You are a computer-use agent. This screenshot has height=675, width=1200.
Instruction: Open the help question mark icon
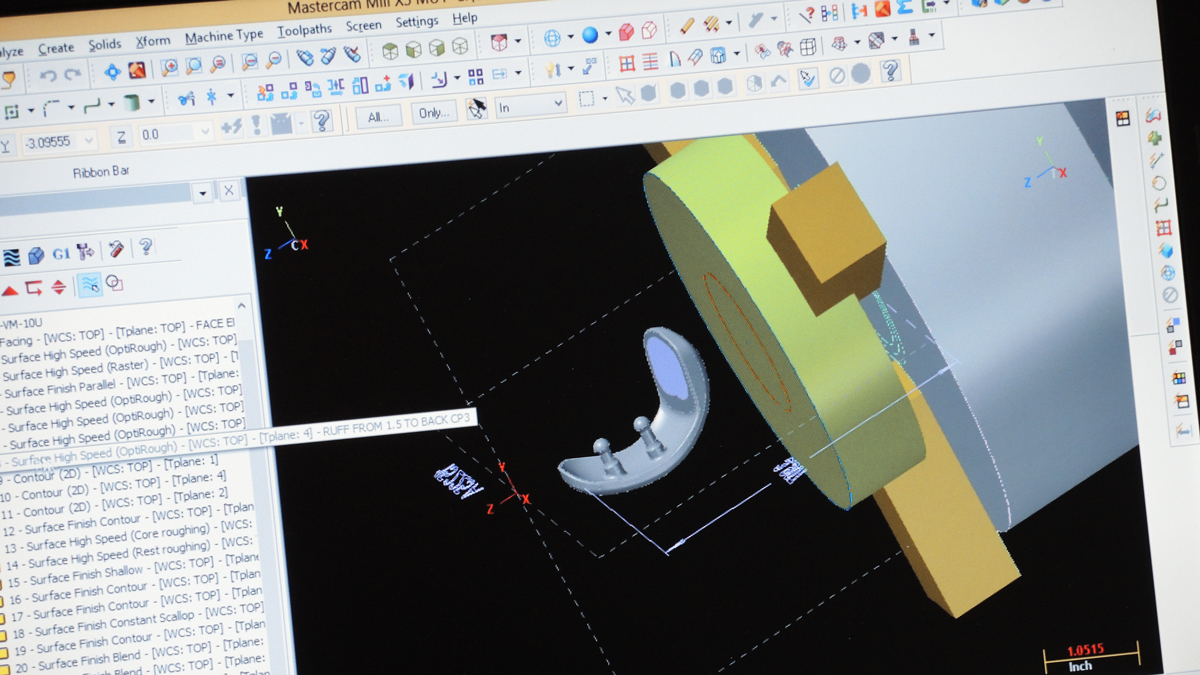[146, 248]
